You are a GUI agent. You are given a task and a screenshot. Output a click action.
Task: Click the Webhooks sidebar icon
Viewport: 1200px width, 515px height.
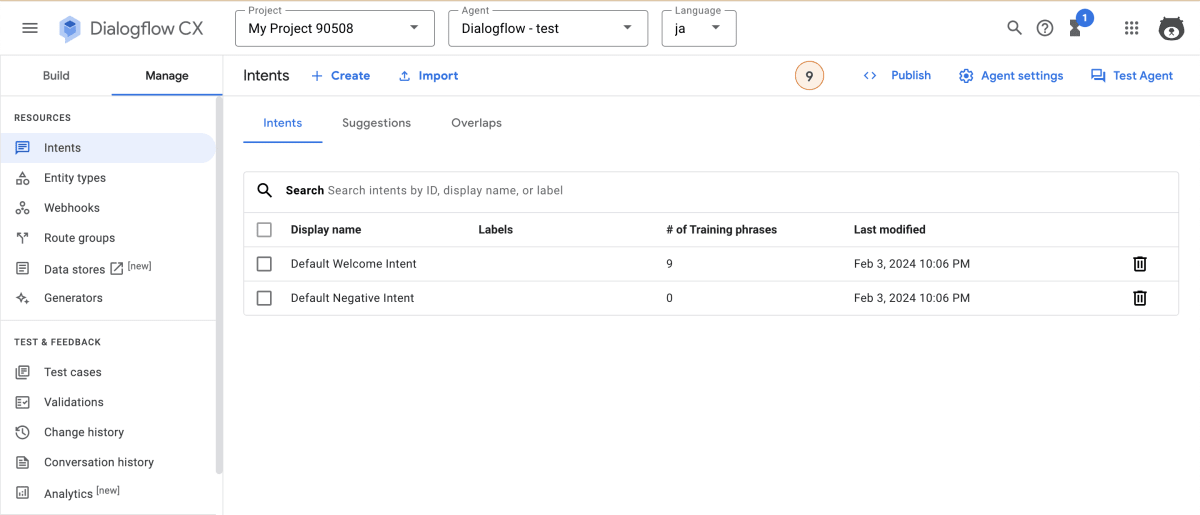[x=23, y=208]
